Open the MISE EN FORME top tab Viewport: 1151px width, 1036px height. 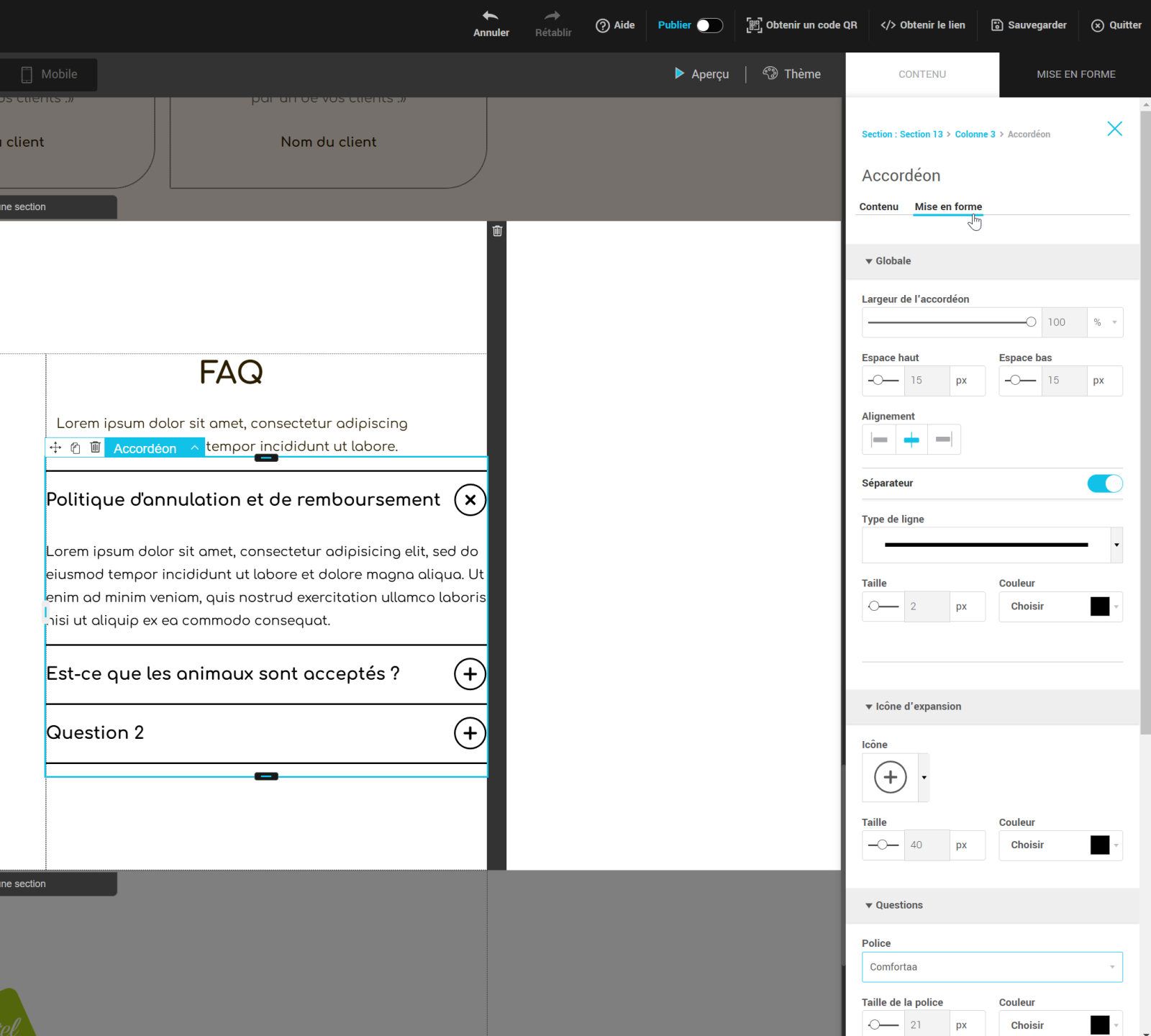coord(1075,74)
